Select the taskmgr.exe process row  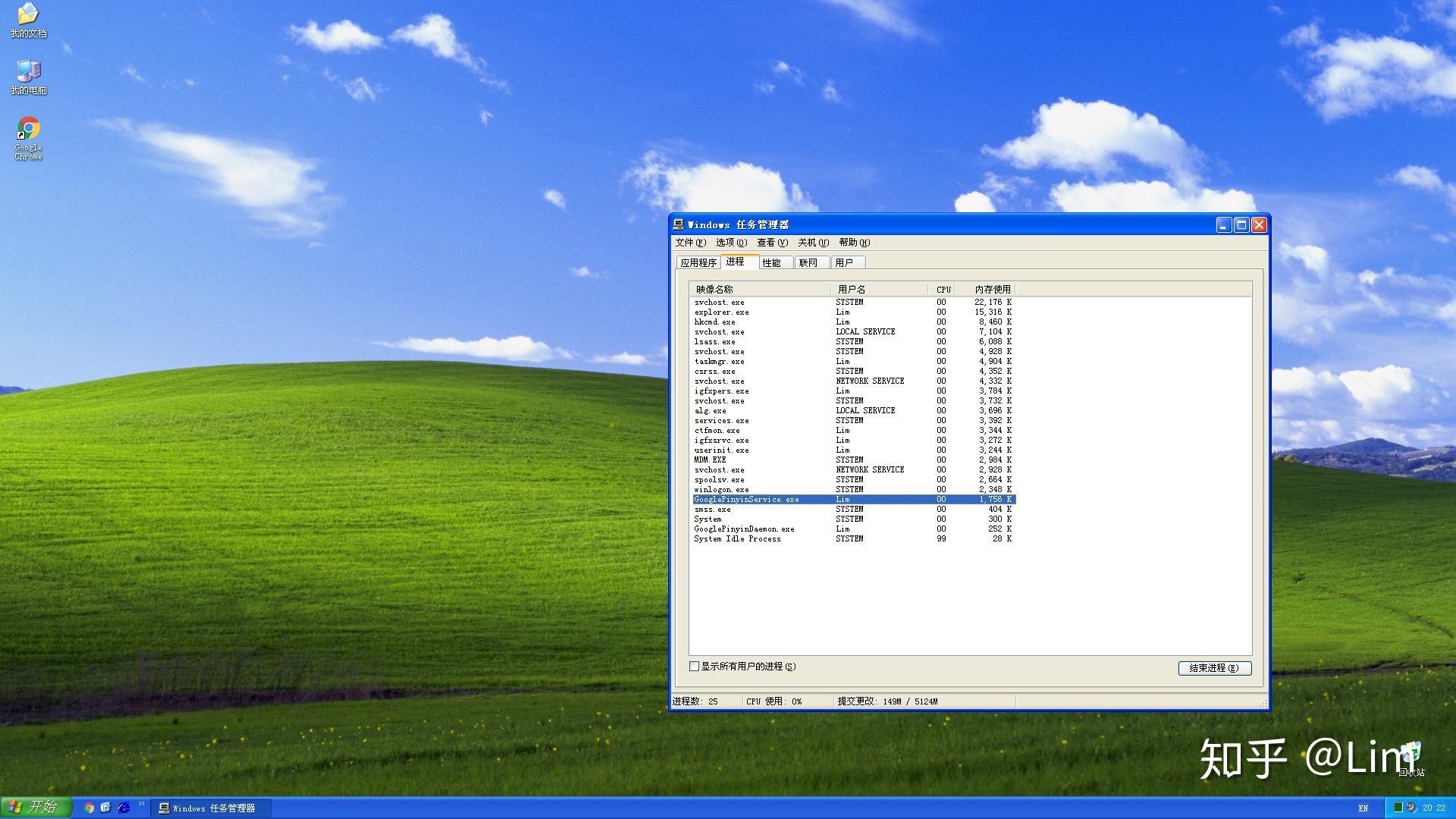853,362
